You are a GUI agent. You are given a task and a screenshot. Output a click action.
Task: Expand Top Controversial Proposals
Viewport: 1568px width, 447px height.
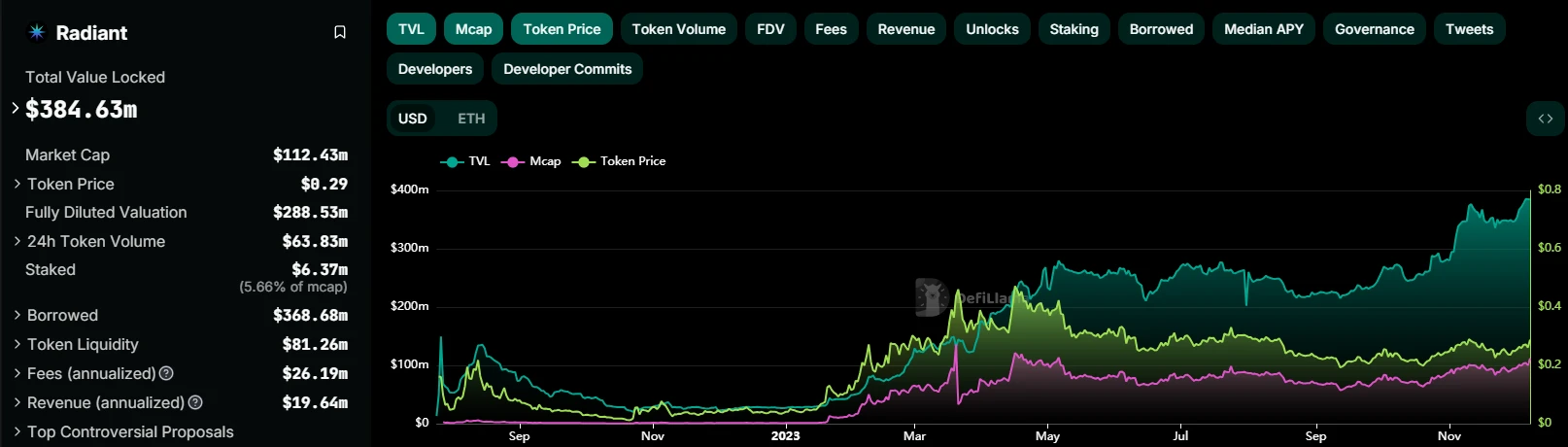click(x=17, y=431)
